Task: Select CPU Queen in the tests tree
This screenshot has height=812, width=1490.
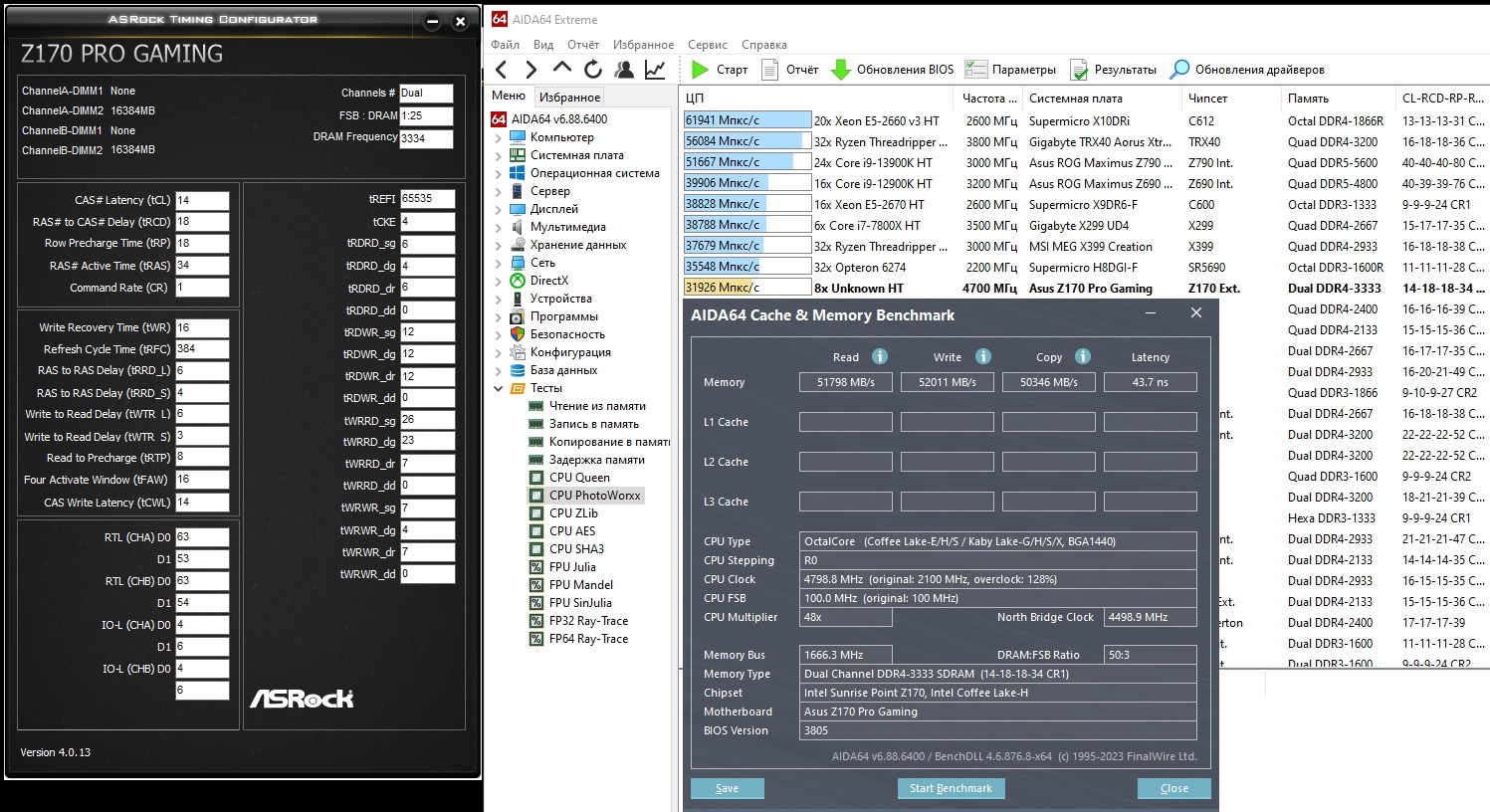Action: pos(579,478)
